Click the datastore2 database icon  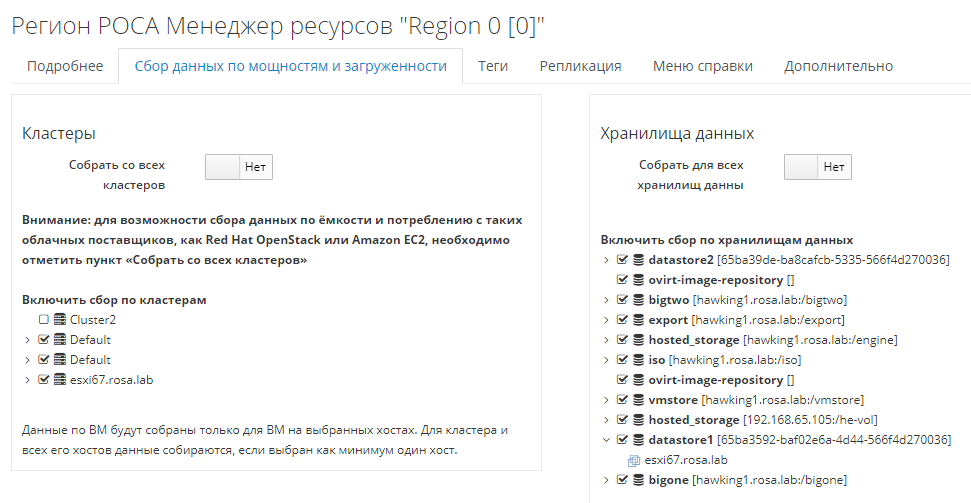click(x=638, y=260)
